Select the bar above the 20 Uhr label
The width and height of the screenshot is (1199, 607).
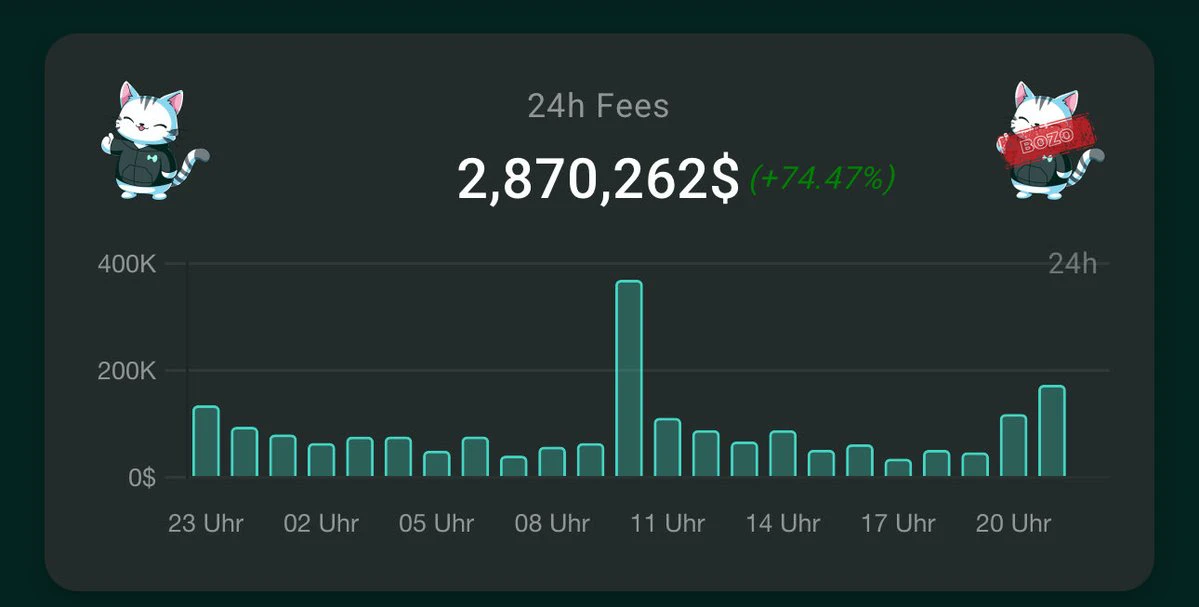(x=1014, y=446)
